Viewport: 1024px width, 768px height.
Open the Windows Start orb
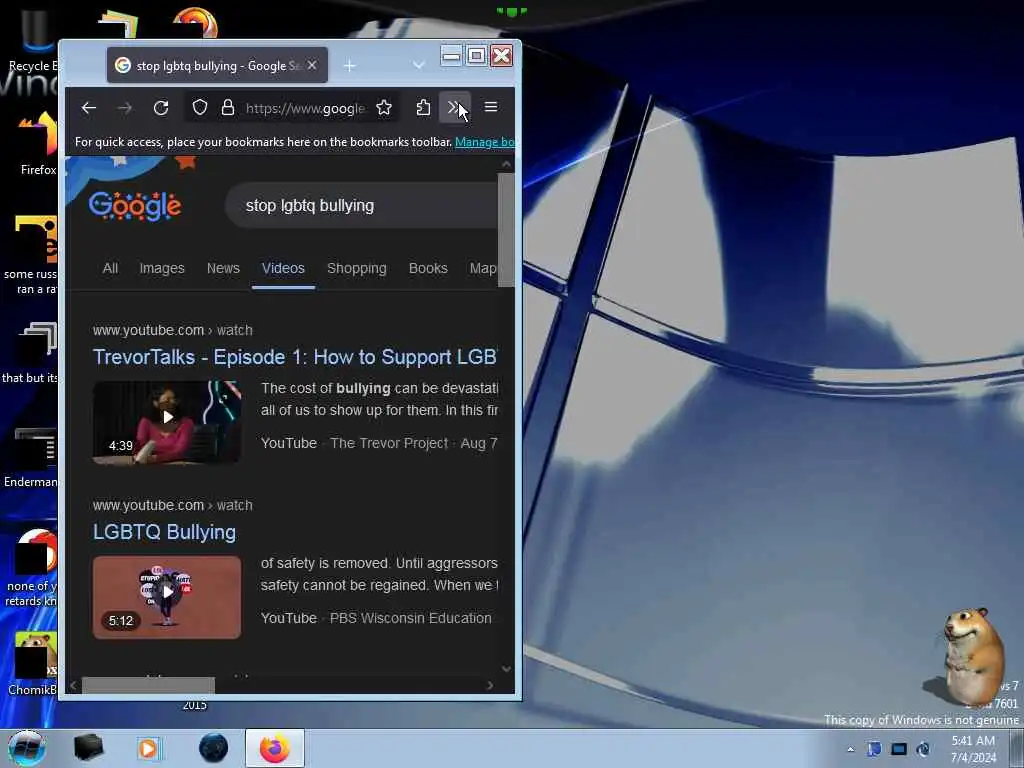(27, 748)
